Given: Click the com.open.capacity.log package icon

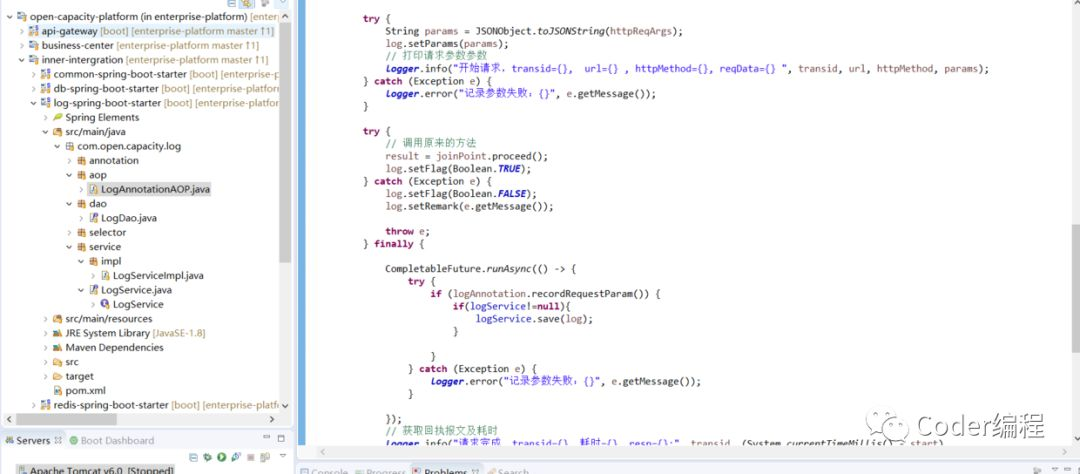Looking at the screenshot, I should (70, 147).
